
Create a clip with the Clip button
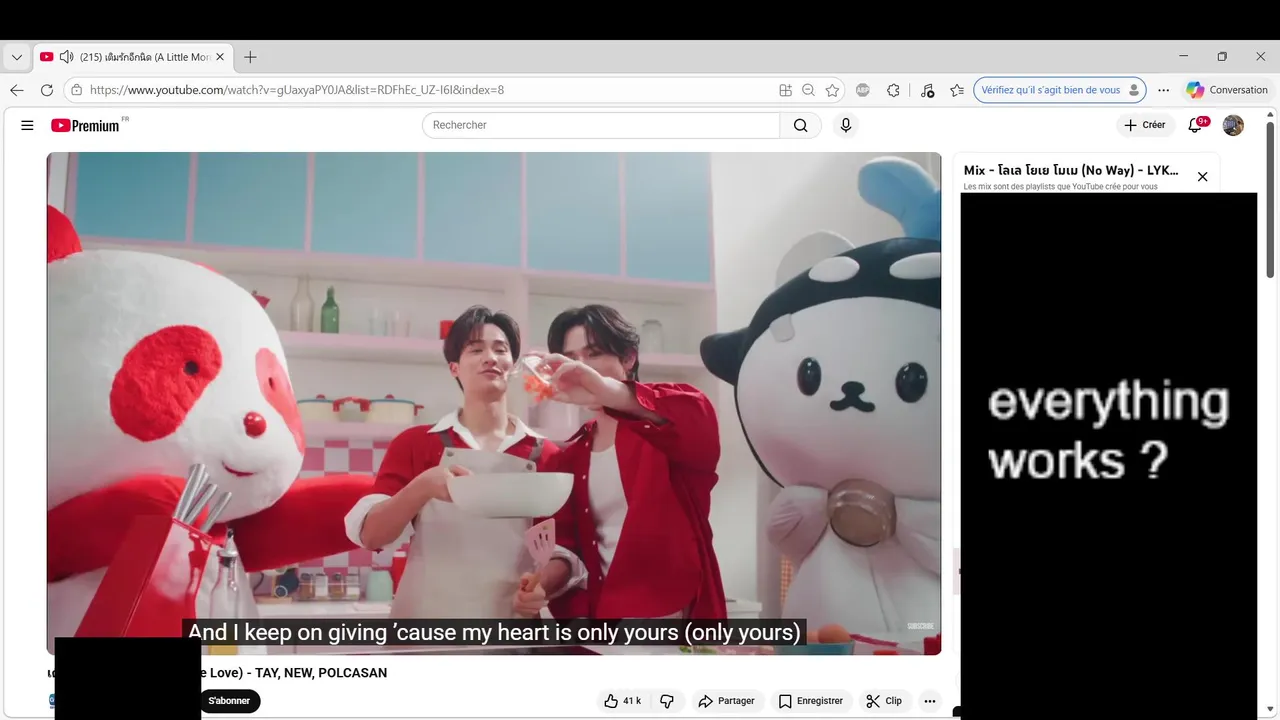pos(884,701)
